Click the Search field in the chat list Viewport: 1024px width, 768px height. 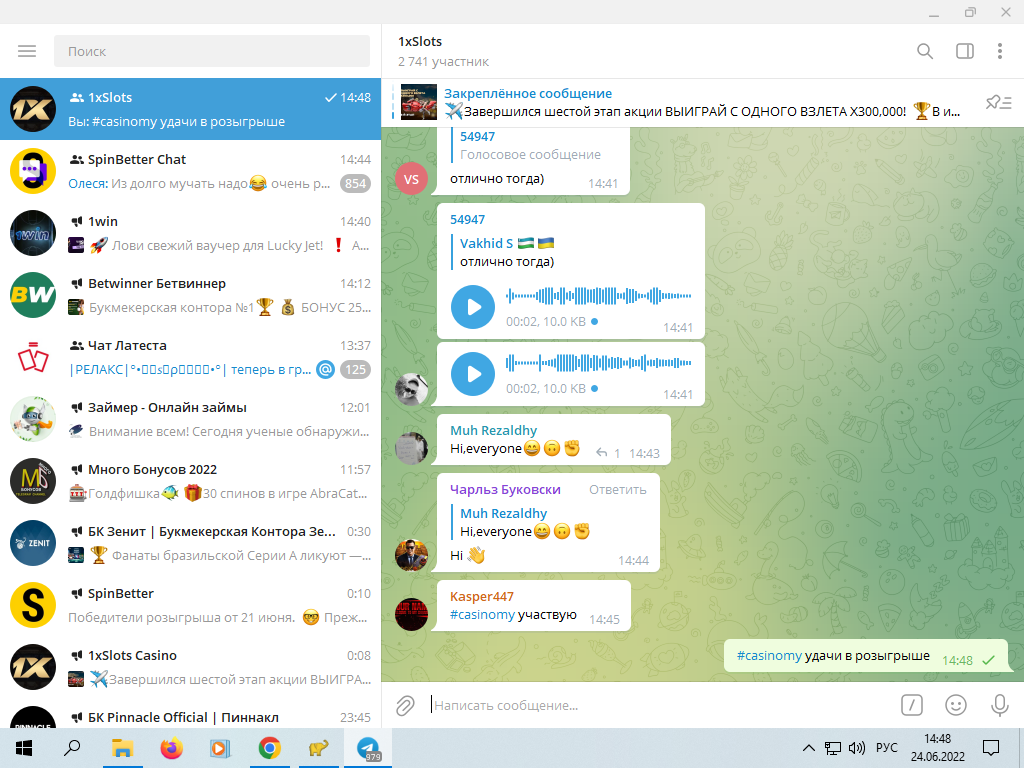[210, 51]
